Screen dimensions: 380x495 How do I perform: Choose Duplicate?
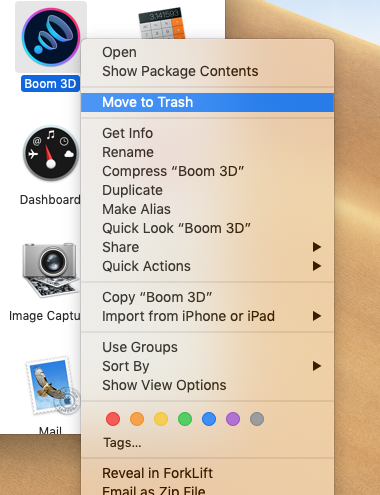pos(207,190)
